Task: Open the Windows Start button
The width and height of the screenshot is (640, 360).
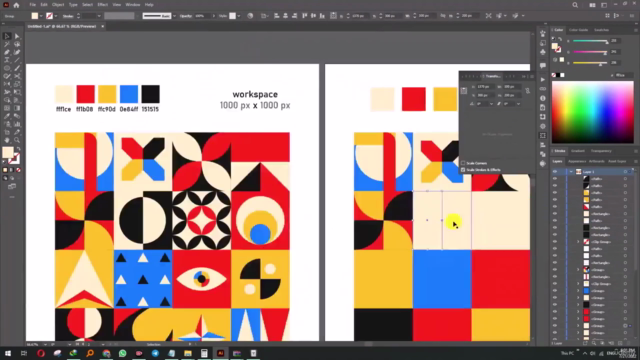Action: (8, 353)
